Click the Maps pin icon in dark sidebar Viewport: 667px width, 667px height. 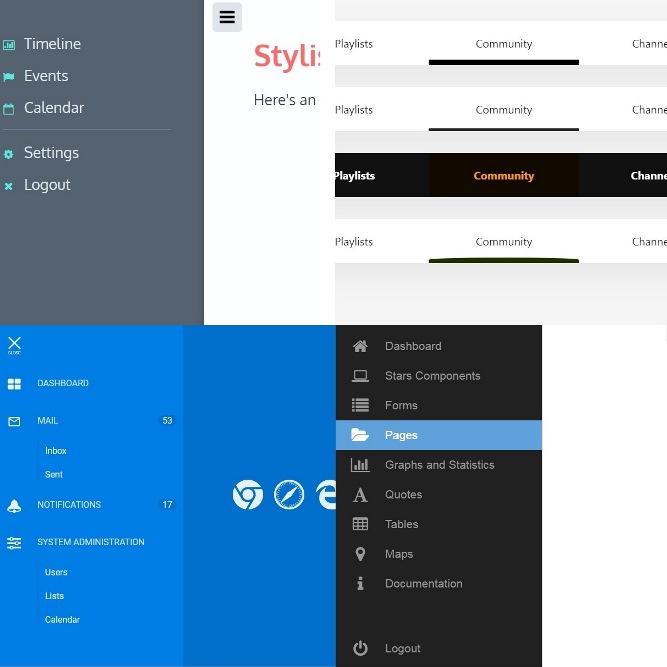(360, 554)
